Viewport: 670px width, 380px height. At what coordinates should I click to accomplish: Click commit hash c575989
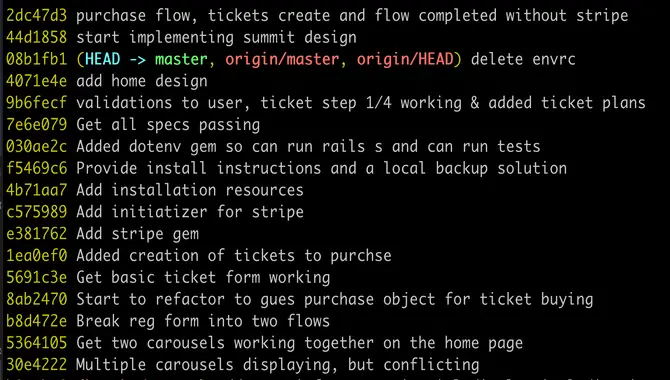pyautogui.click(x=37, y=212)
